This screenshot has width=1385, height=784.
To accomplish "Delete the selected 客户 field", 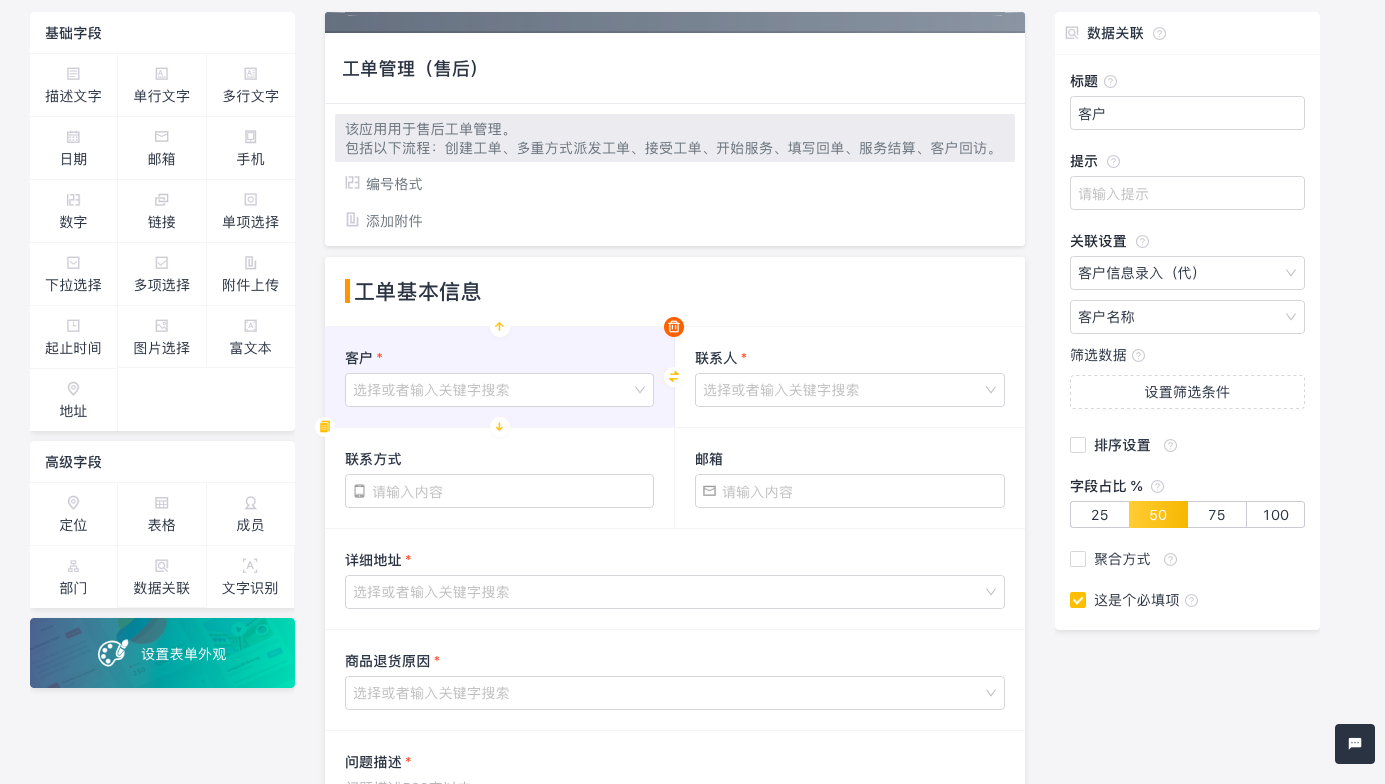I will [x=674, y=327].
